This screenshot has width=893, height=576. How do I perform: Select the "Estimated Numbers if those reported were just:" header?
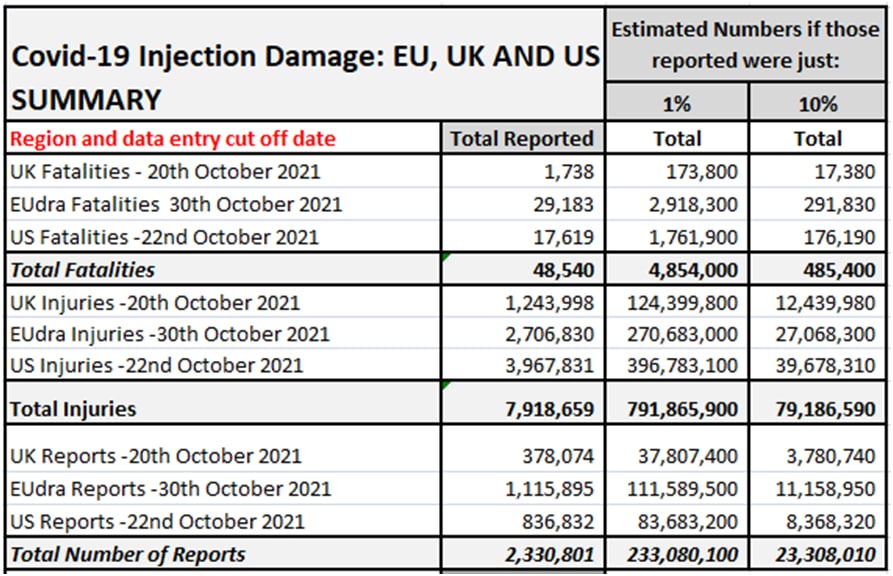coord(747,45)
